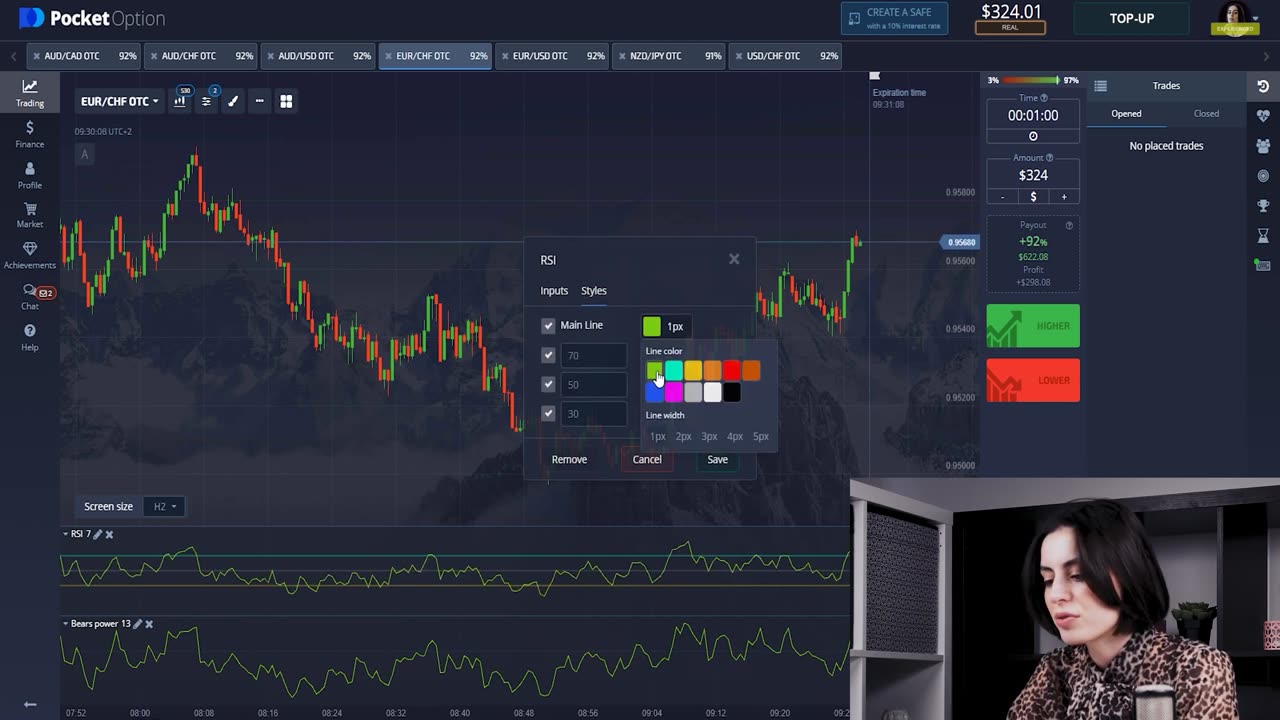Pick the red line color swatch

[x=732, y=371]
